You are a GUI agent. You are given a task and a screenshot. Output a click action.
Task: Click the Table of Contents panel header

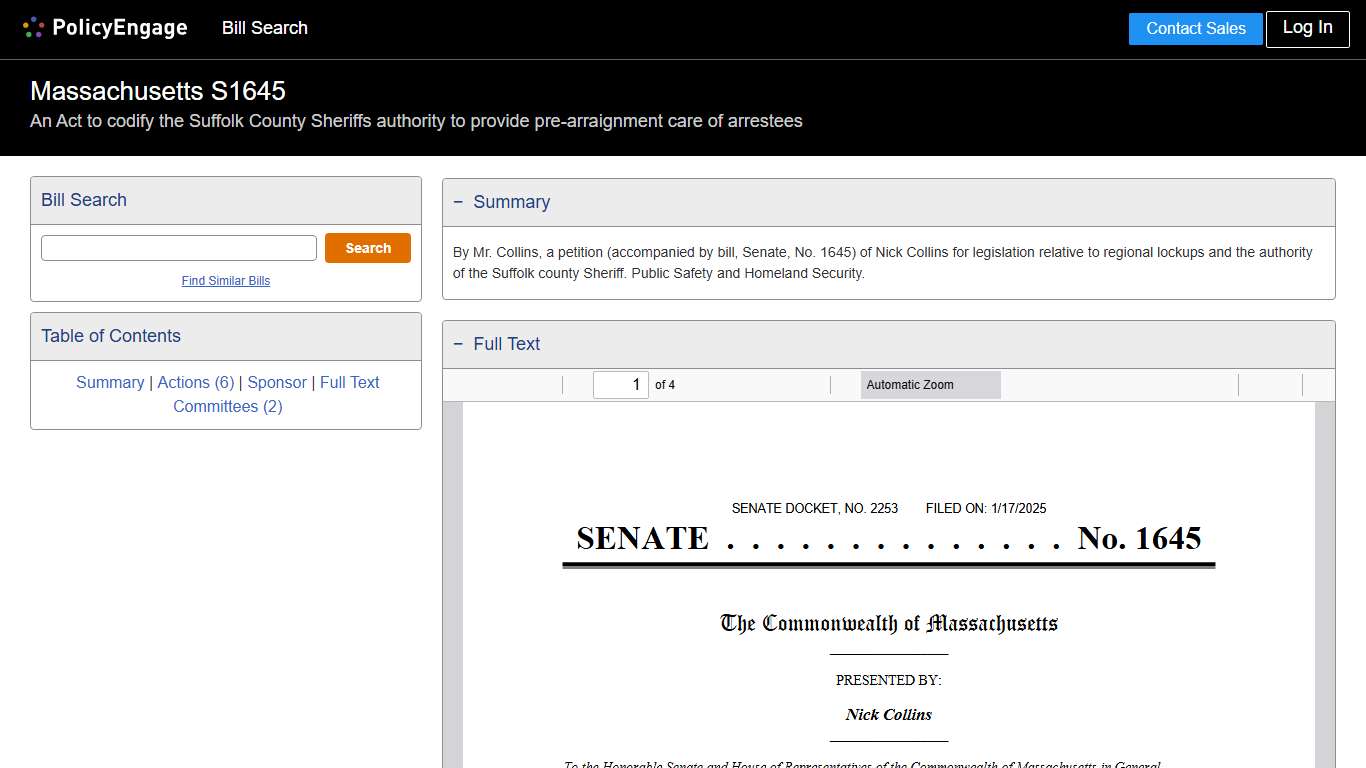(x=110, y=336)
